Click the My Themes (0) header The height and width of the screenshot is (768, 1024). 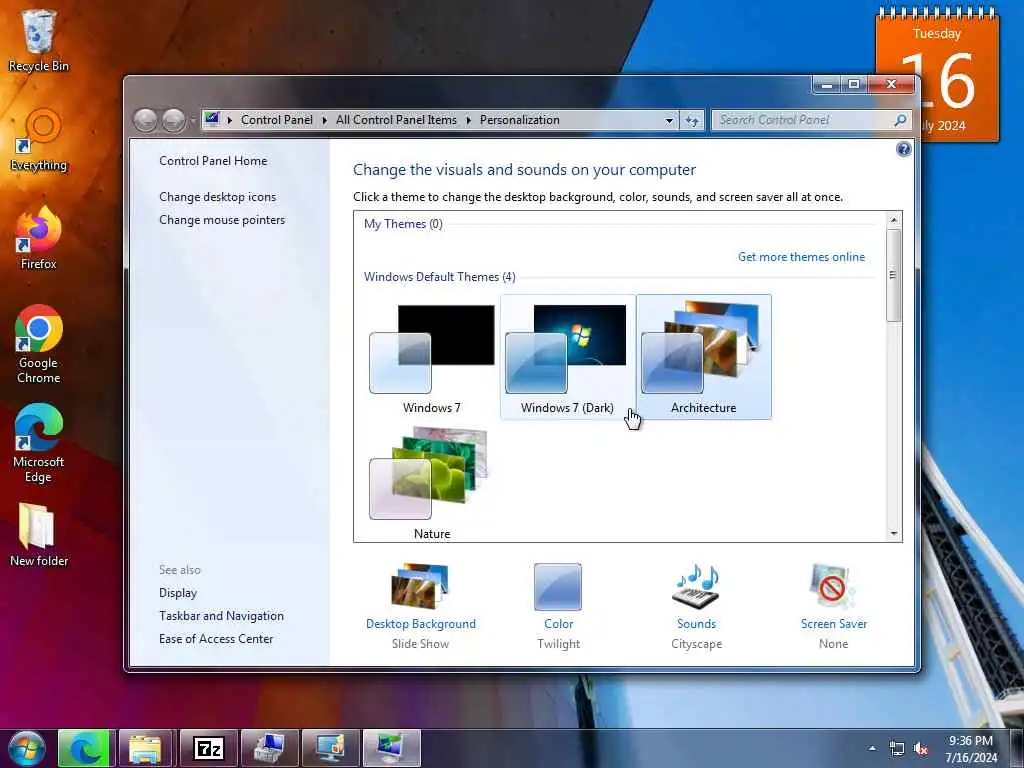403,224
